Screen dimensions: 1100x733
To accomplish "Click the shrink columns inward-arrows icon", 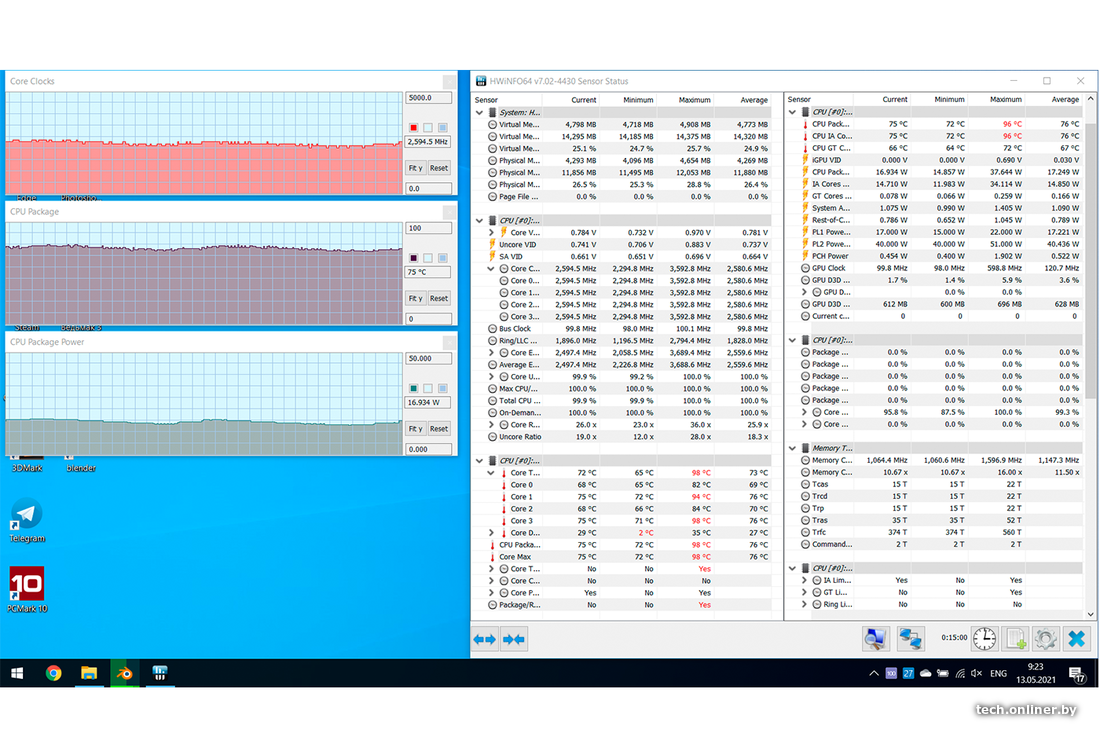I will [x=514, y=639].
